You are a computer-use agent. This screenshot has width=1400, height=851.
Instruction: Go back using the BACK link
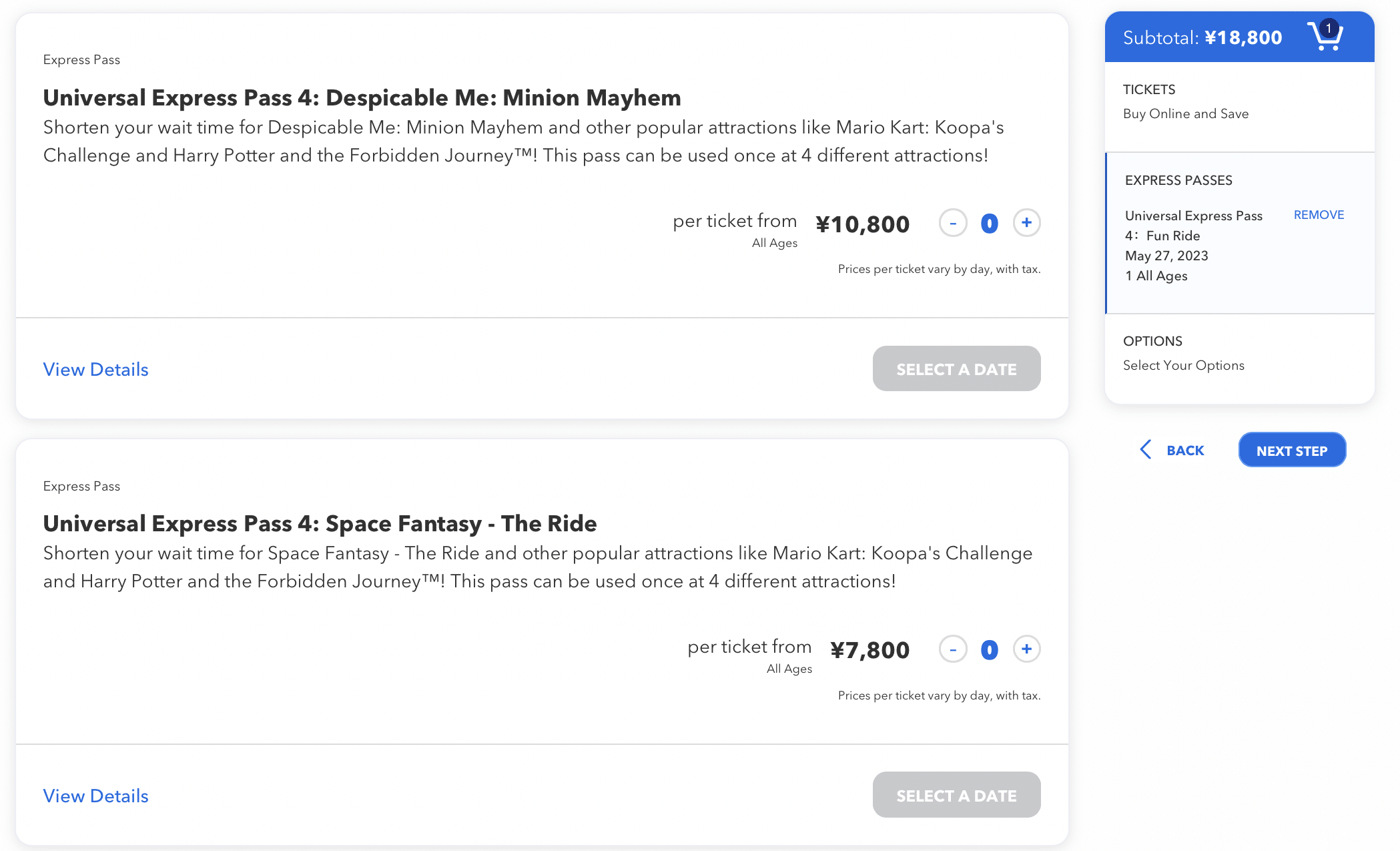pos(1185,451)
